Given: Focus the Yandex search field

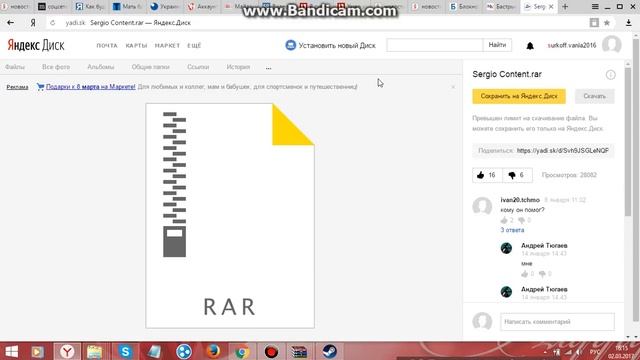Looking at the screenshot, I should [435, 45].
